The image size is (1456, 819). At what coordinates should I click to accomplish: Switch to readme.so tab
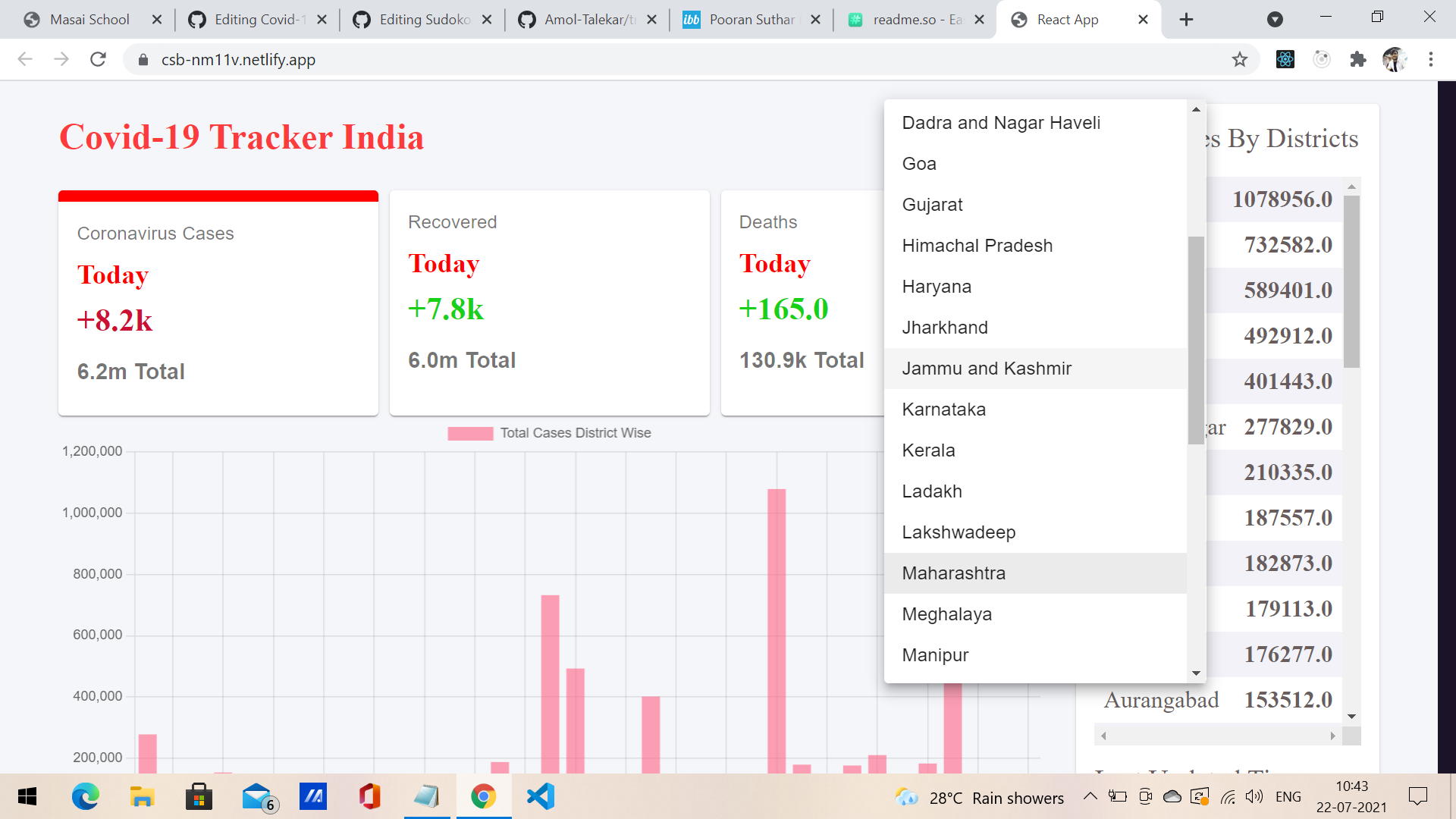[x=917, y=20]
